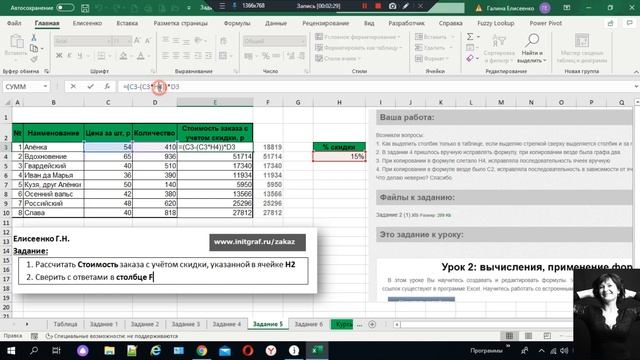Open Найти и выделить dropdown
This screenshot has height=360, width=640.
532,48
